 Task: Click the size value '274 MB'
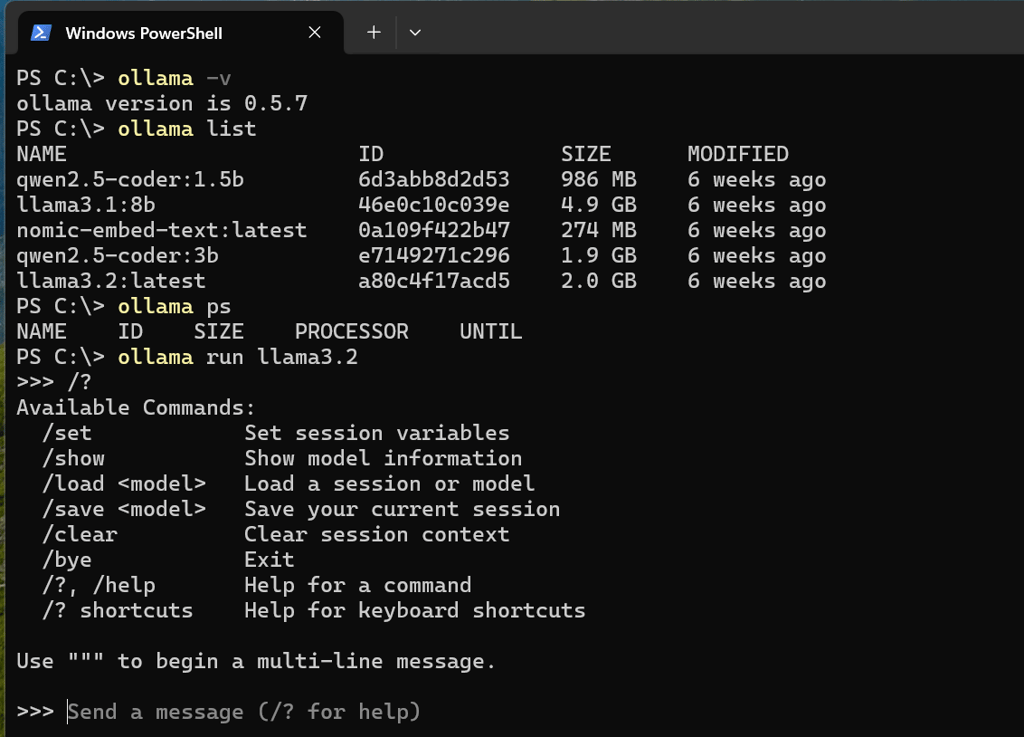click(x=599, y=230)
